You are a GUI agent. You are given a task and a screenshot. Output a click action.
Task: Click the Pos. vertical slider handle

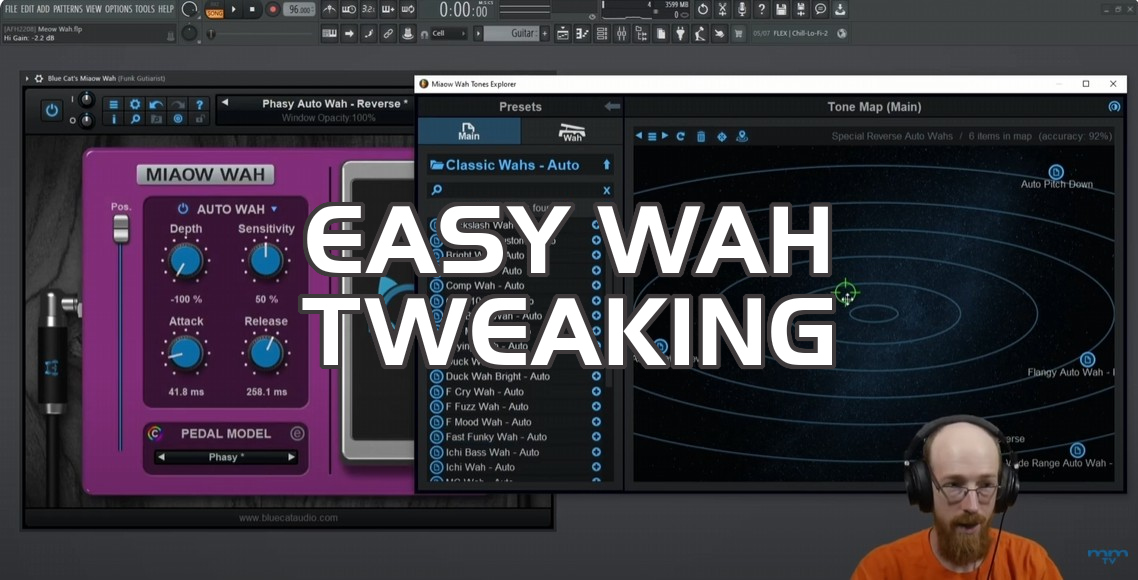120,229
